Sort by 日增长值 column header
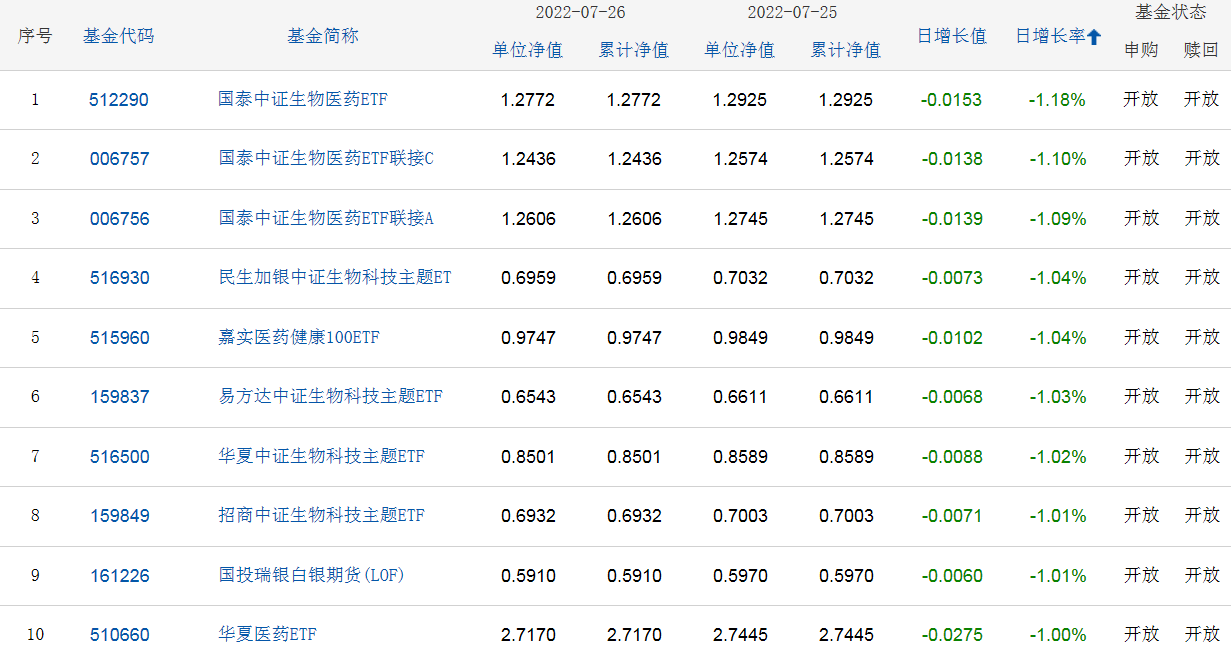This screenshot has height=662, width=1231. pyautogui.click(x=952, y=36)
